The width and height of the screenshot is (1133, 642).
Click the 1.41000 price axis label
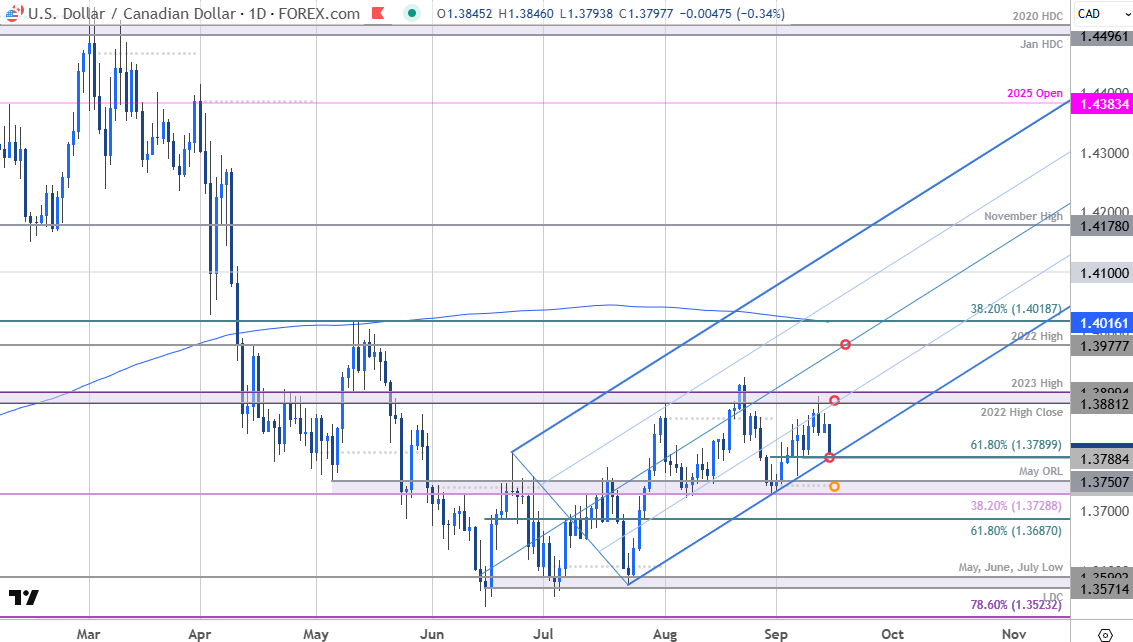(x=1102, y=273)
